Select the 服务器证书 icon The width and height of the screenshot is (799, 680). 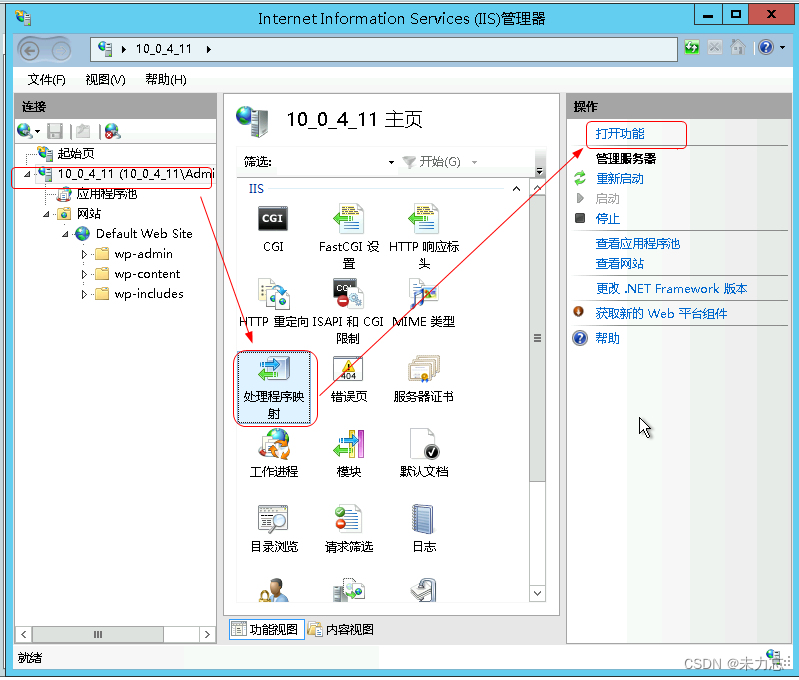pyautogui.click(x=423, y=369)
